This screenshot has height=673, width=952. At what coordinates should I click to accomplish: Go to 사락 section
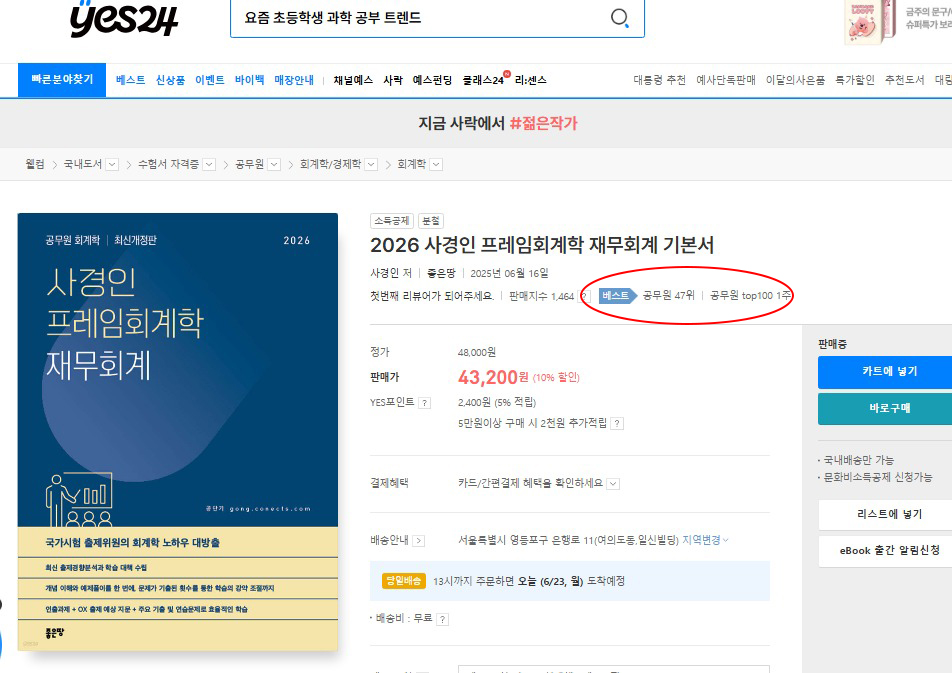[x=393, y=80]
